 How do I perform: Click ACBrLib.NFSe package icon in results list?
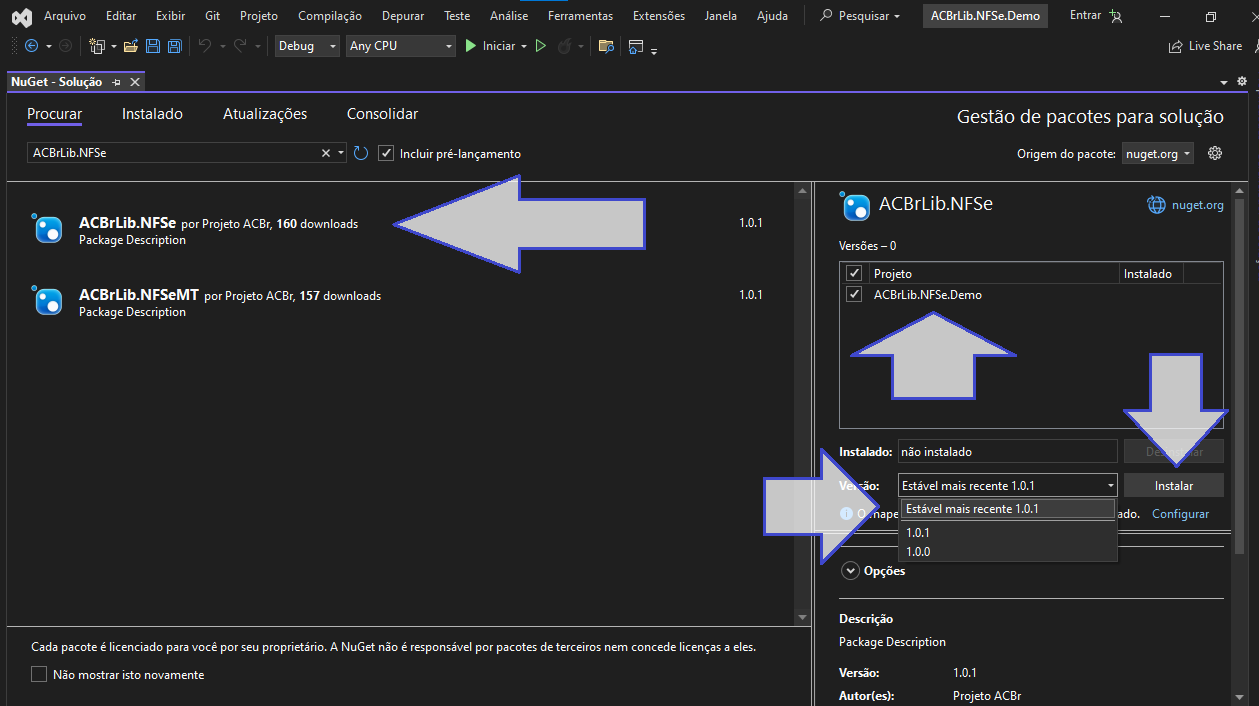point(48,229)
